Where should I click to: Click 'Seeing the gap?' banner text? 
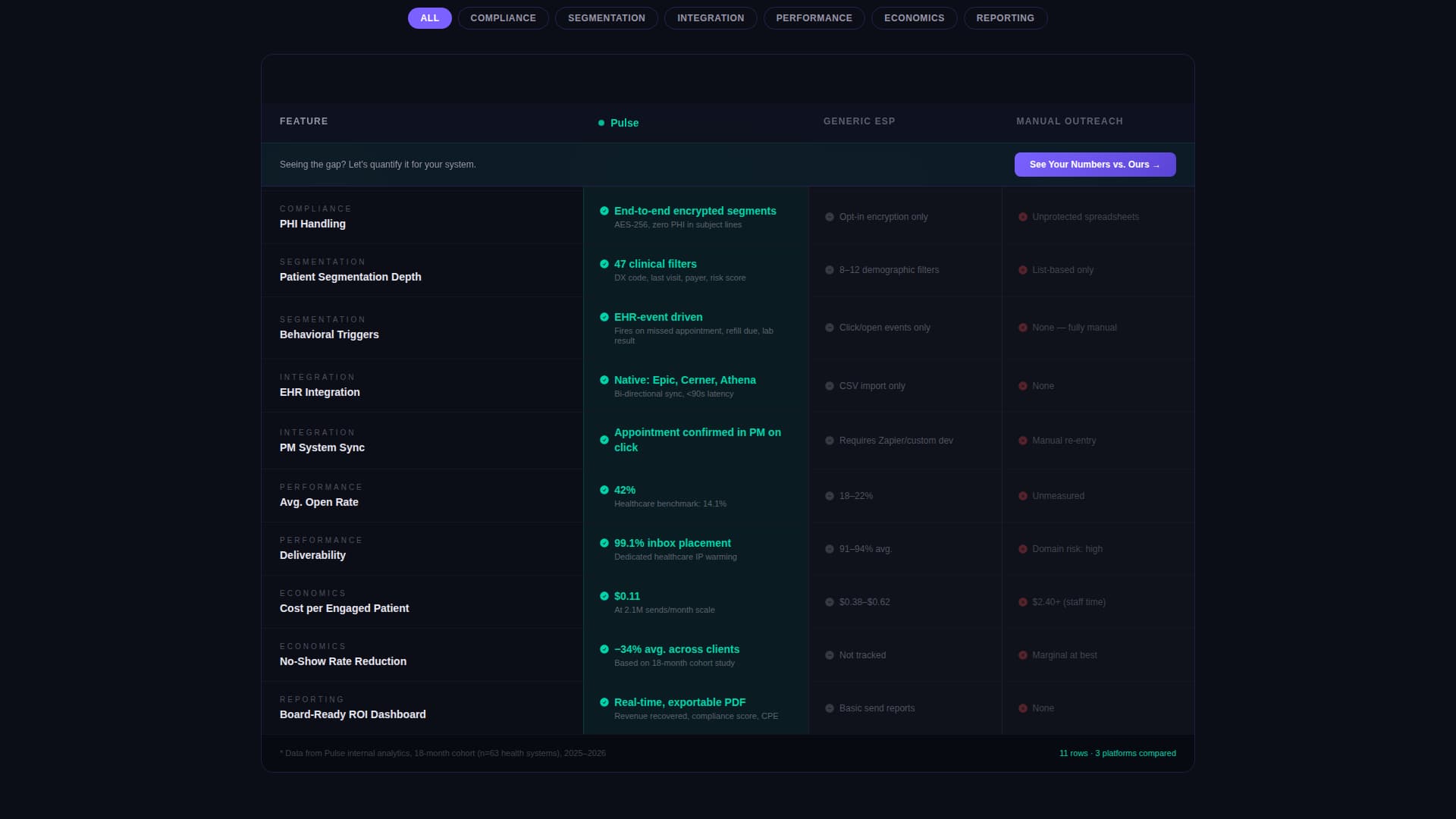(x=378, y=165)
